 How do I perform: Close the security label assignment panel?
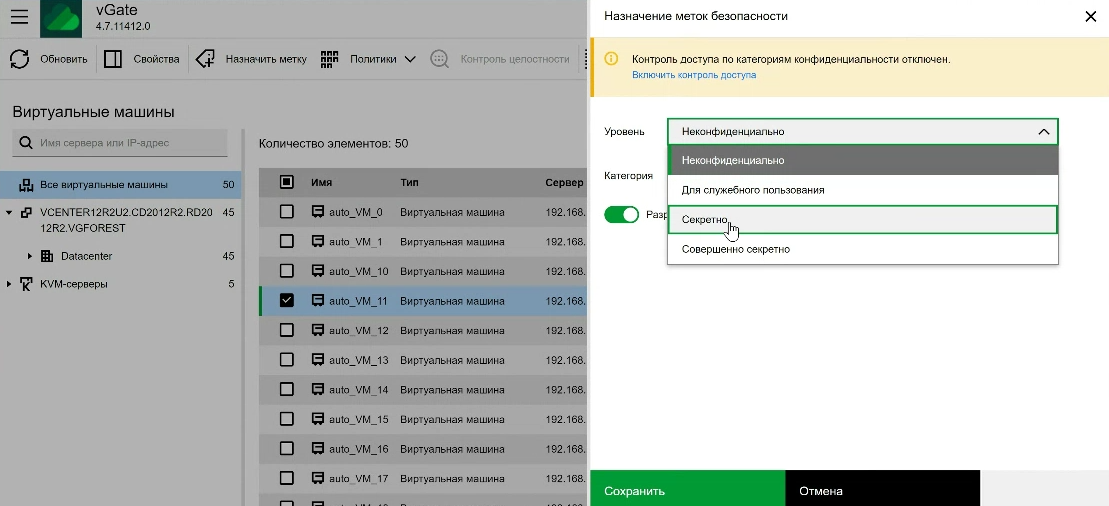(1090, 16)
